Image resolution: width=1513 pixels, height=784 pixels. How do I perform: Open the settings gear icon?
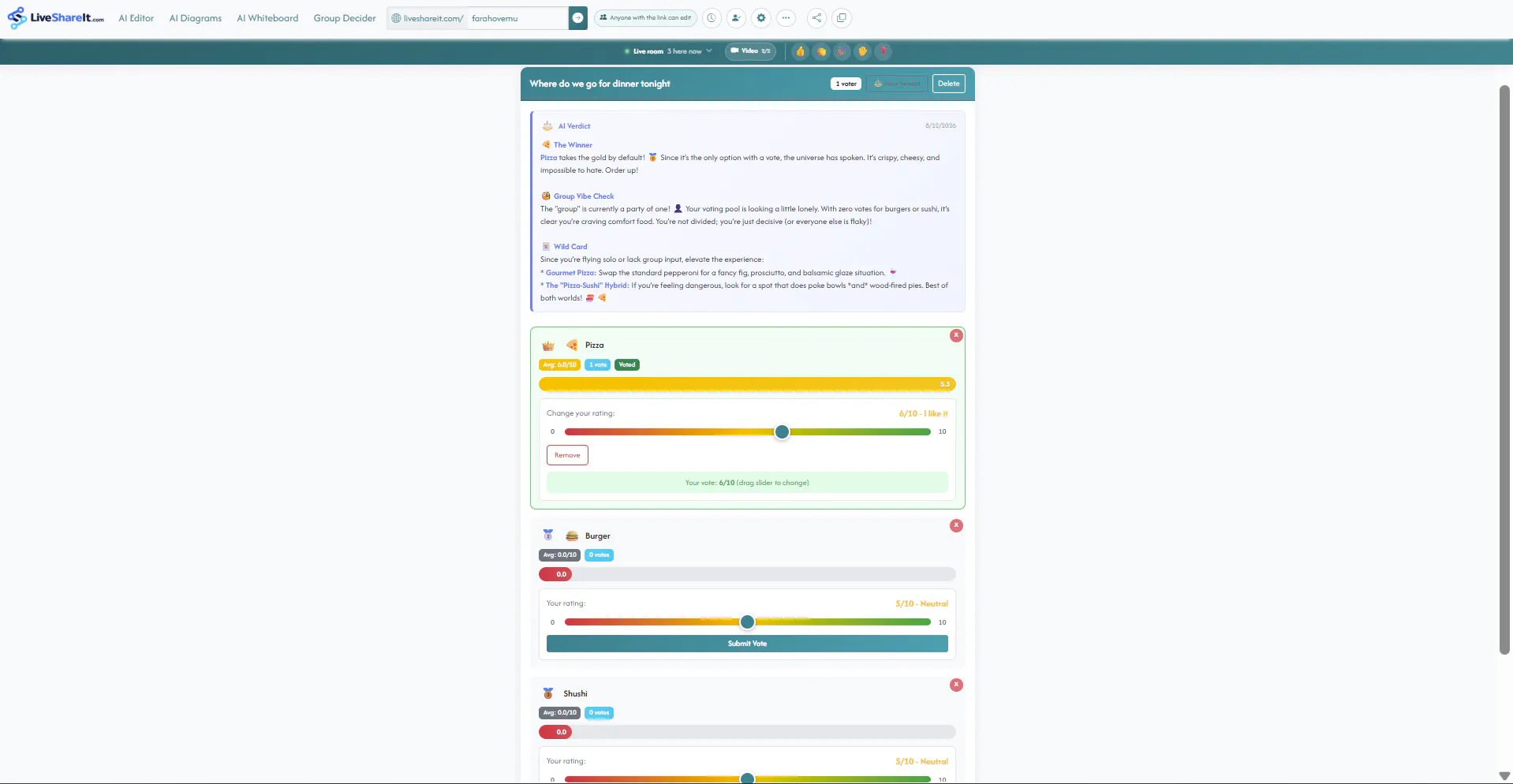761,18
